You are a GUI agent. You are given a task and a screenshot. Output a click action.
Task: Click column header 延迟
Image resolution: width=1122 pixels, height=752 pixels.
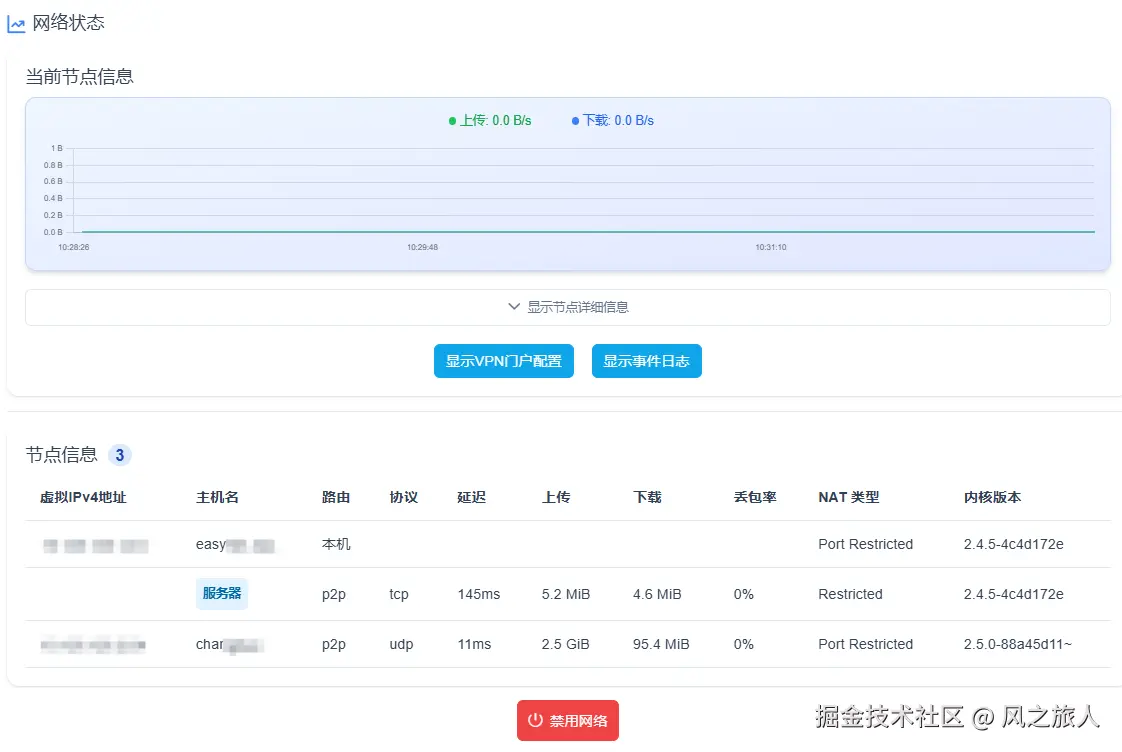point(472,497)
